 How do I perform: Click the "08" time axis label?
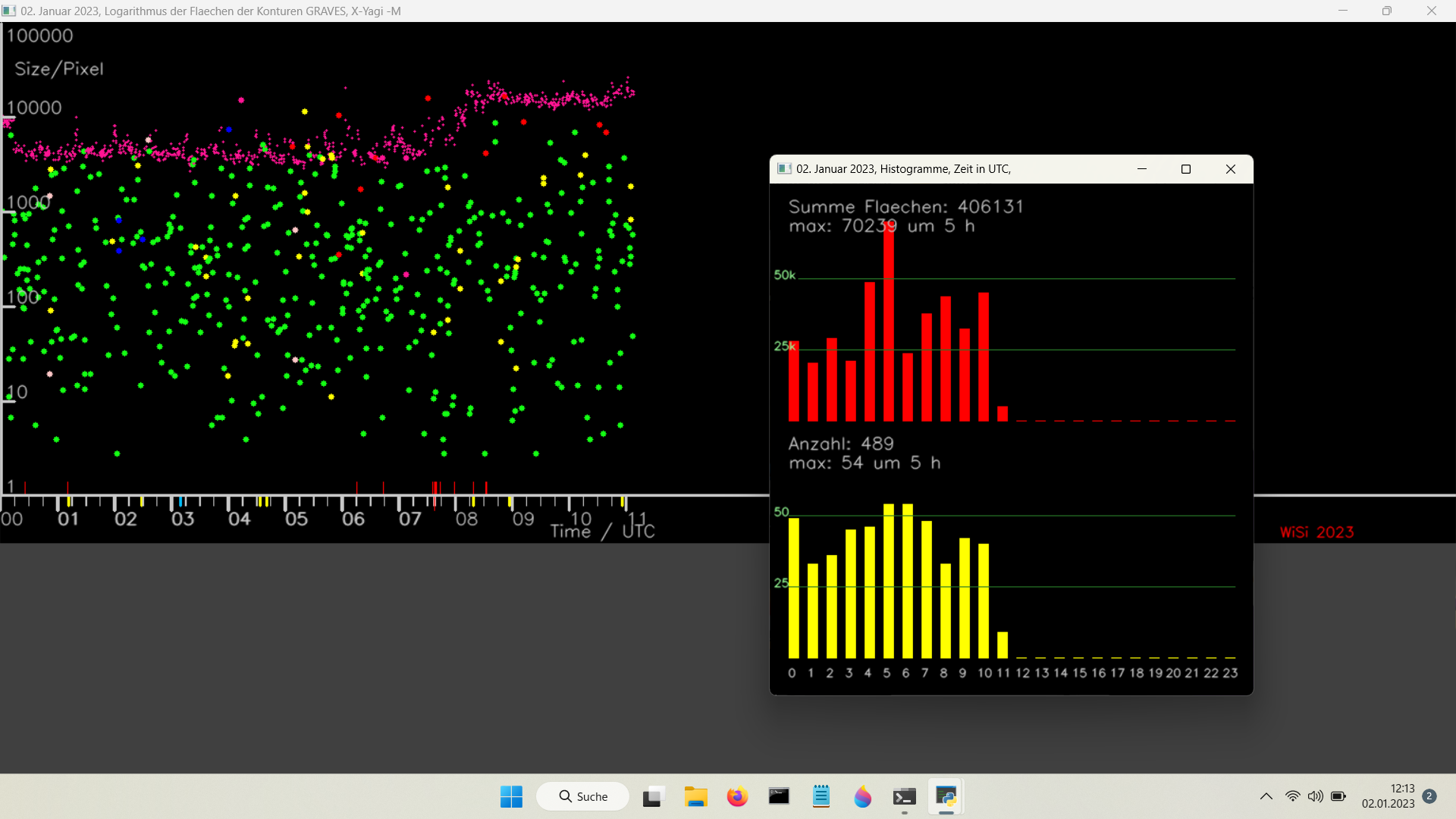466,519
